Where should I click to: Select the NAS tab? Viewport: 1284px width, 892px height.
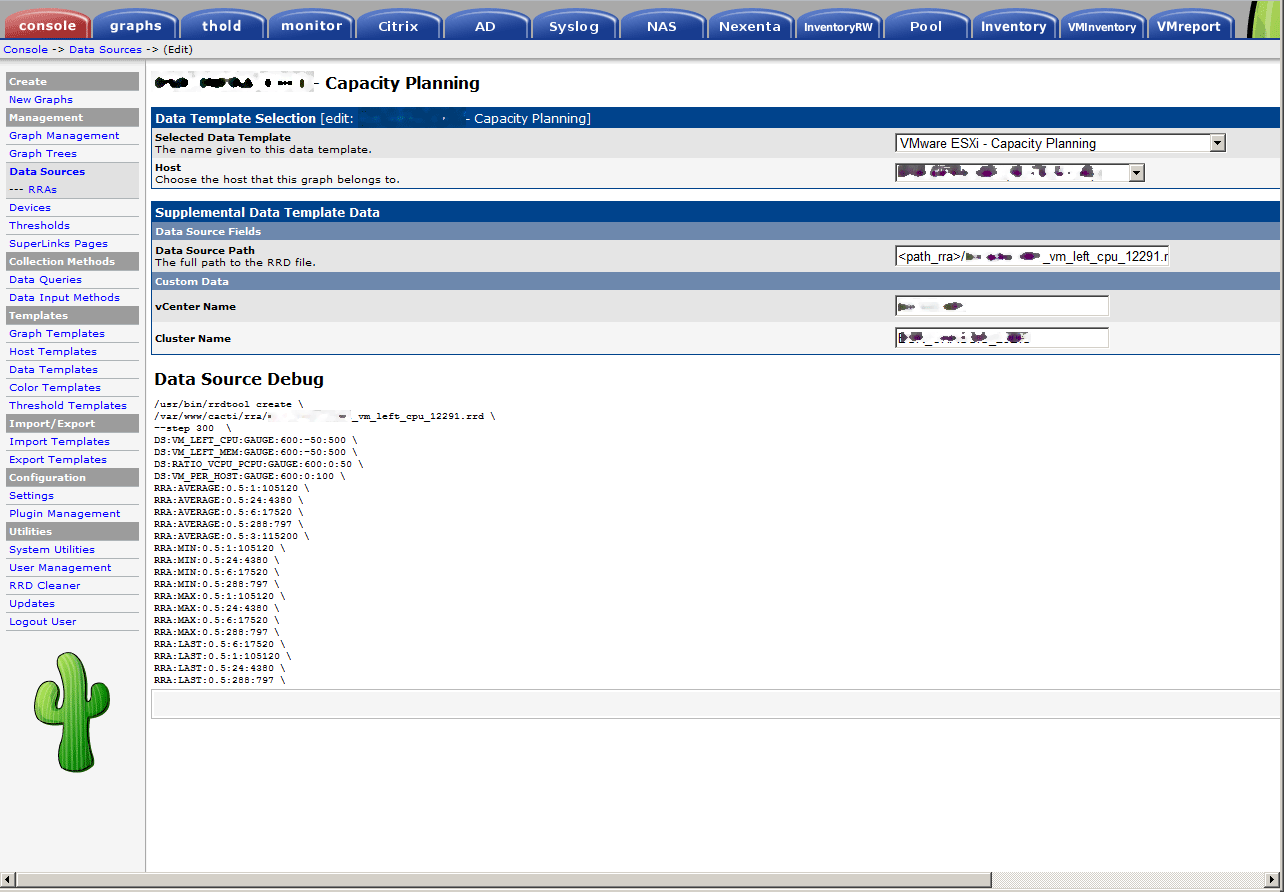661,26
